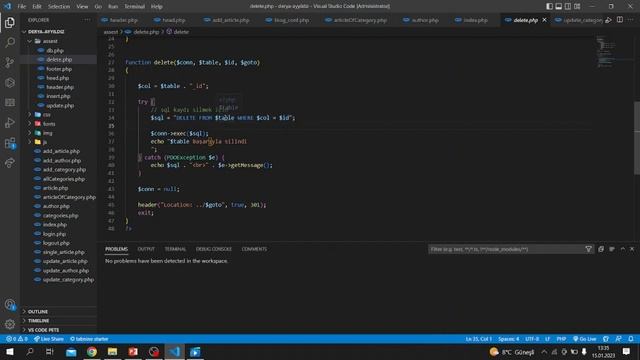
Task: Open Explorer's more actions ellipsis
Action: [87, 20]
